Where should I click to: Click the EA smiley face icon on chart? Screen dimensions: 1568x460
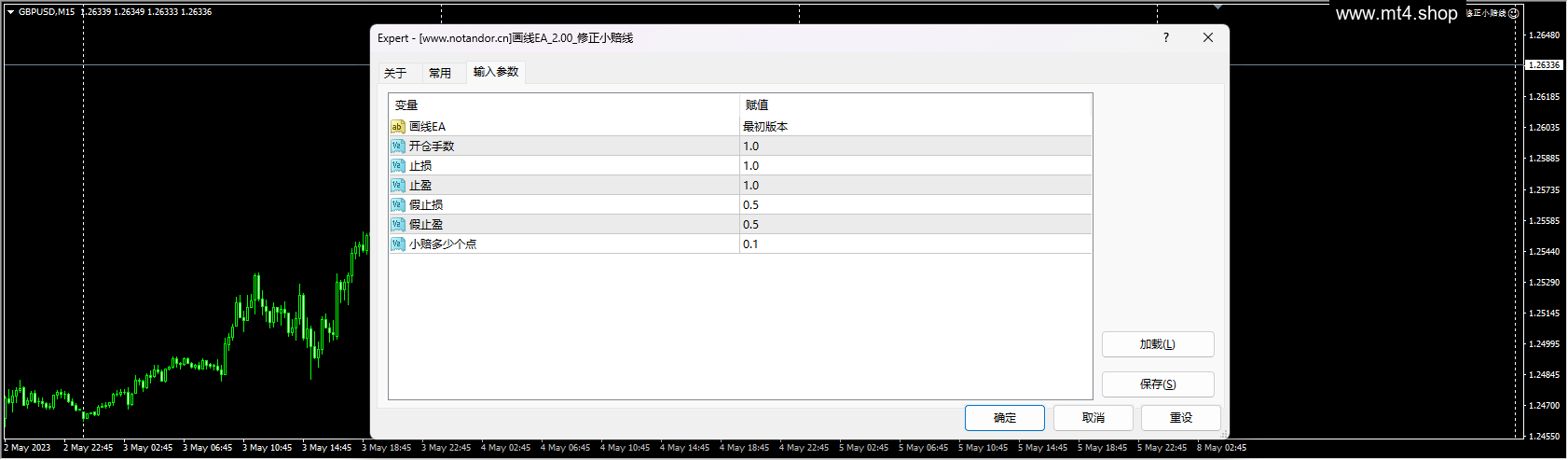[x=1514, y=13]
